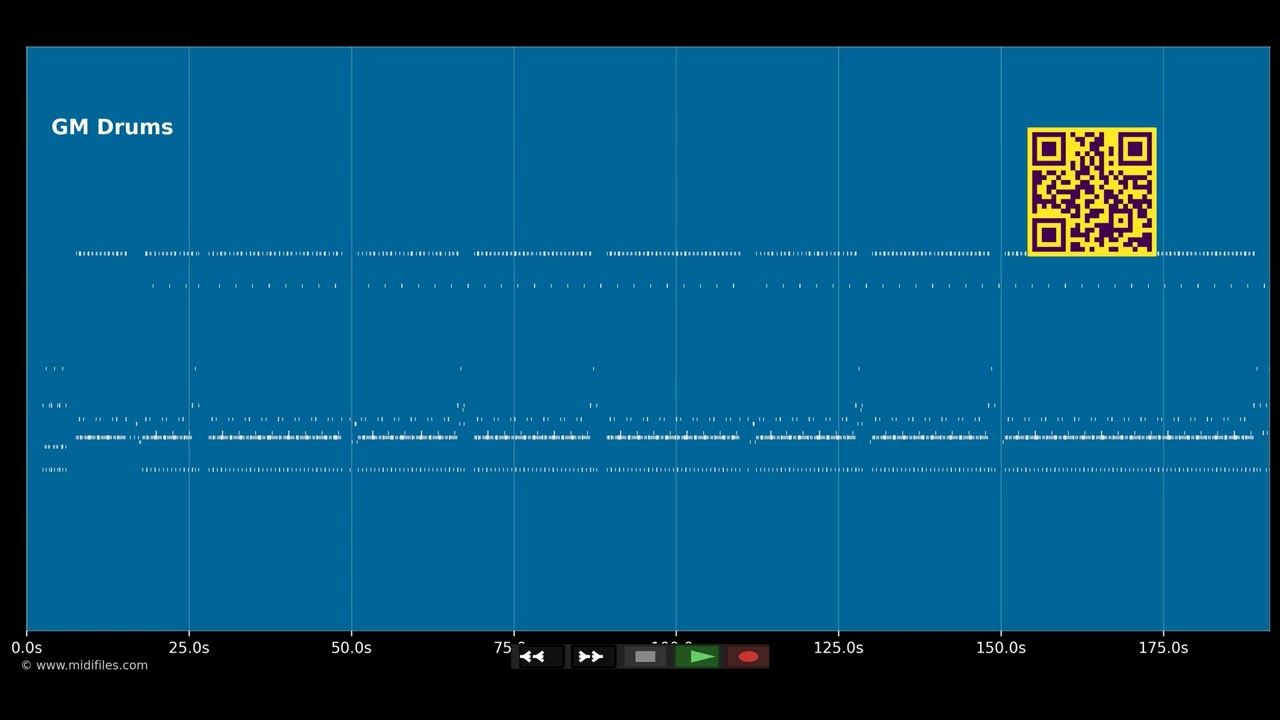Viewport: 1280px width, 720px height.
Task: Click the 125.0s timeline label
Action: coord(838,648)
